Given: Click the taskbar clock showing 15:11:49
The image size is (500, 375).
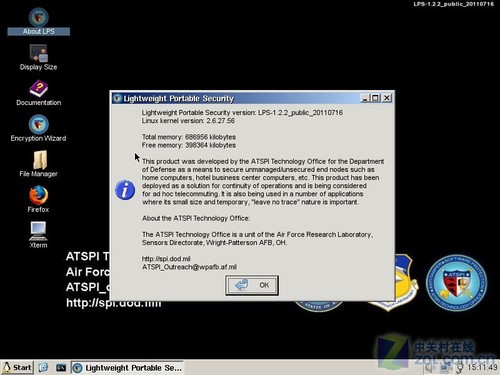Looking at the screenshot, I should pos(482,367).
